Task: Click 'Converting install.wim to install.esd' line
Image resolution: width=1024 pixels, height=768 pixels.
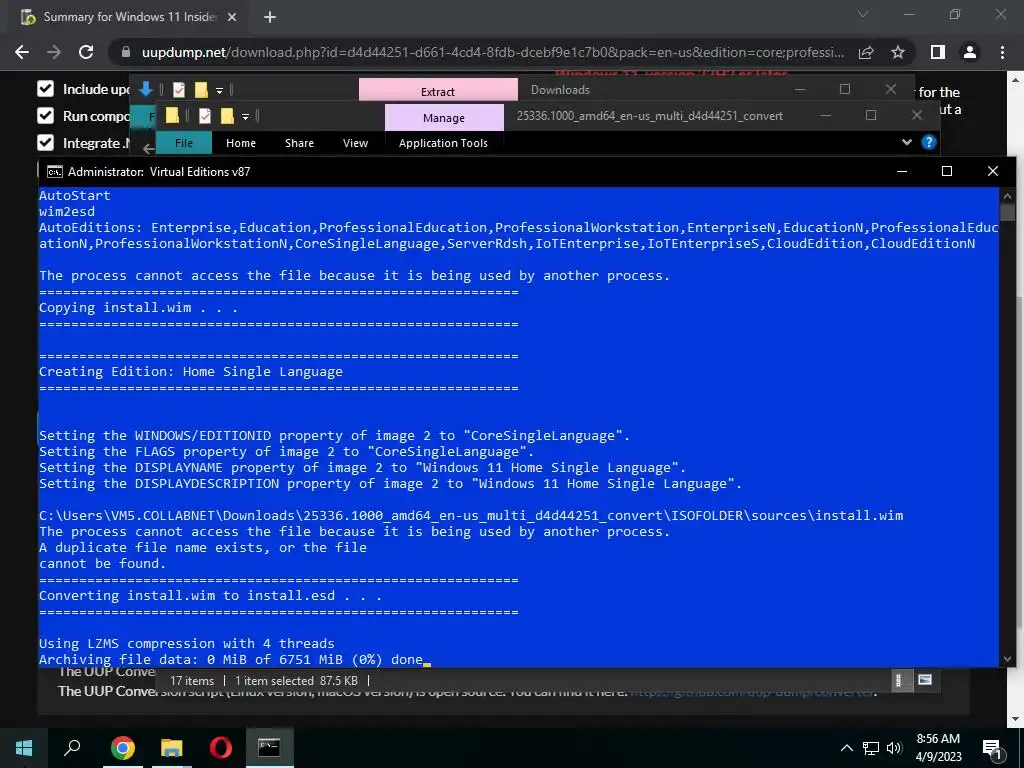Action: click(x=210, y=596)
